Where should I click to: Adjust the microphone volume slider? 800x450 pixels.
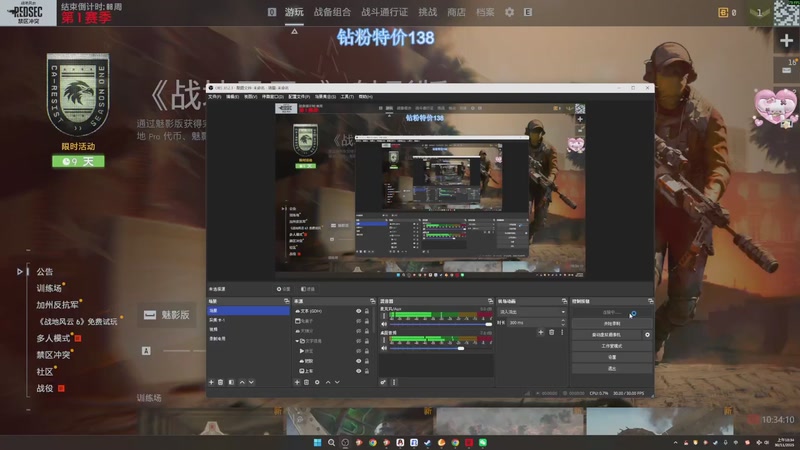[441, 324]
